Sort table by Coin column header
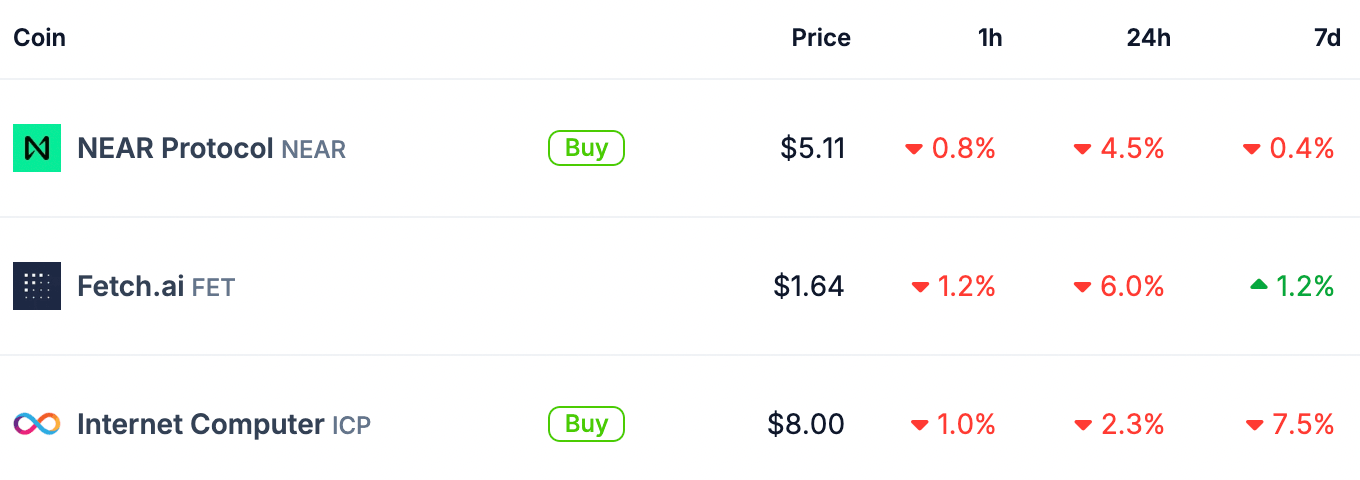1360x480 pixels. click(39, 38)
